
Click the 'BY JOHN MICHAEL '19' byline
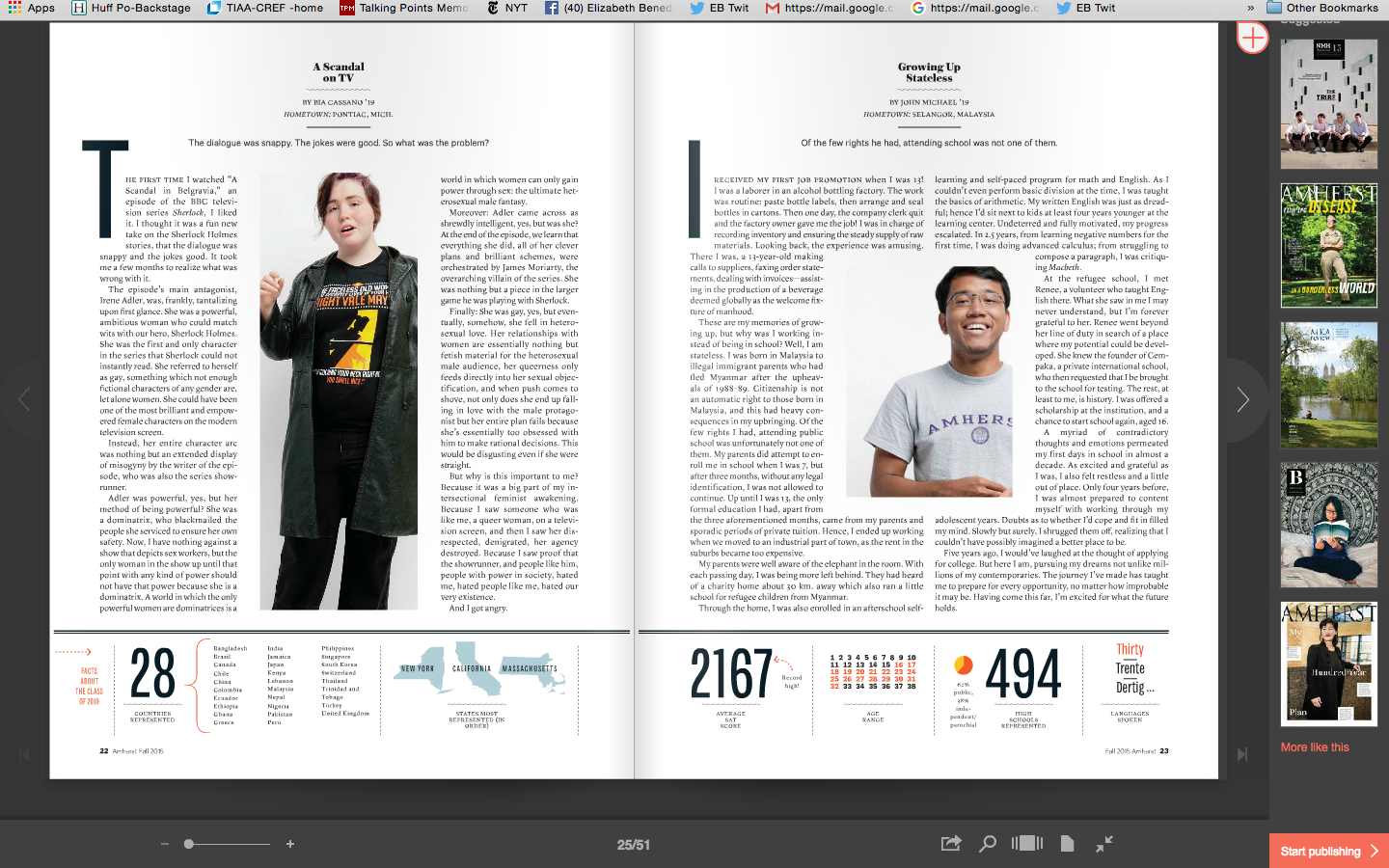(929, 101)
